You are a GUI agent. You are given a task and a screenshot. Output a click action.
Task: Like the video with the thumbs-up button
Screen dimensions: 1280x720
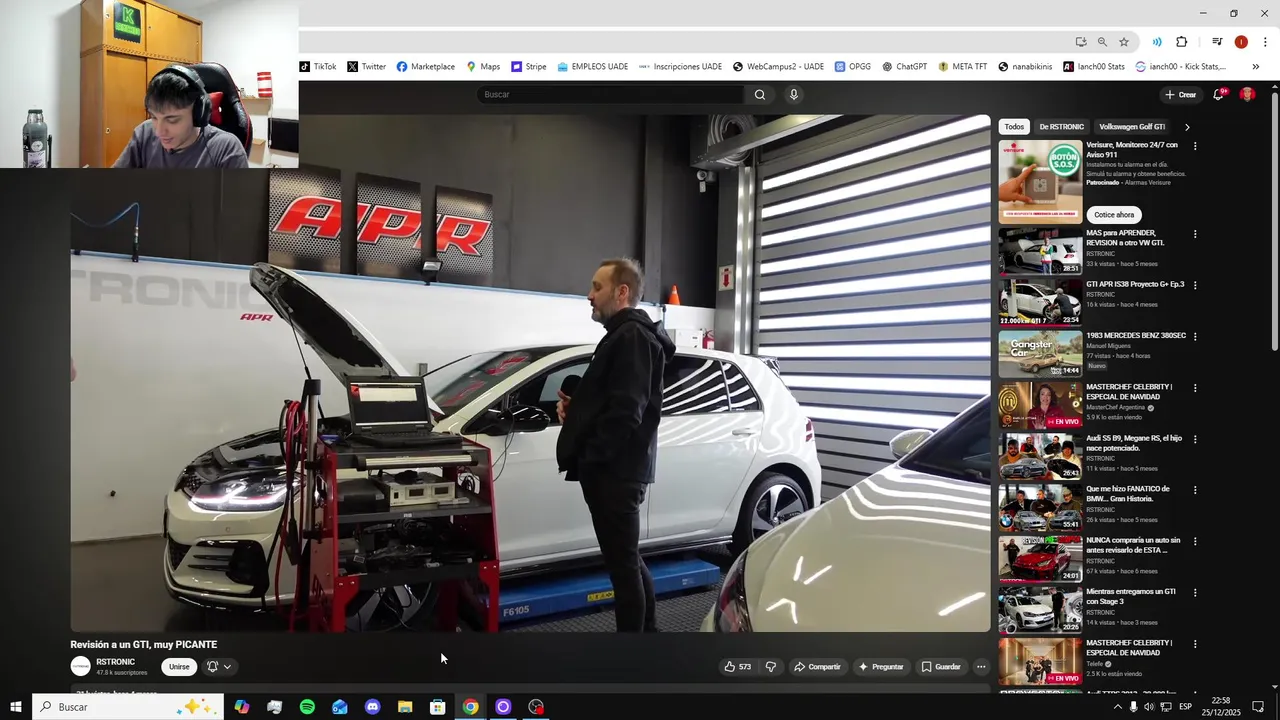[738, 667]
